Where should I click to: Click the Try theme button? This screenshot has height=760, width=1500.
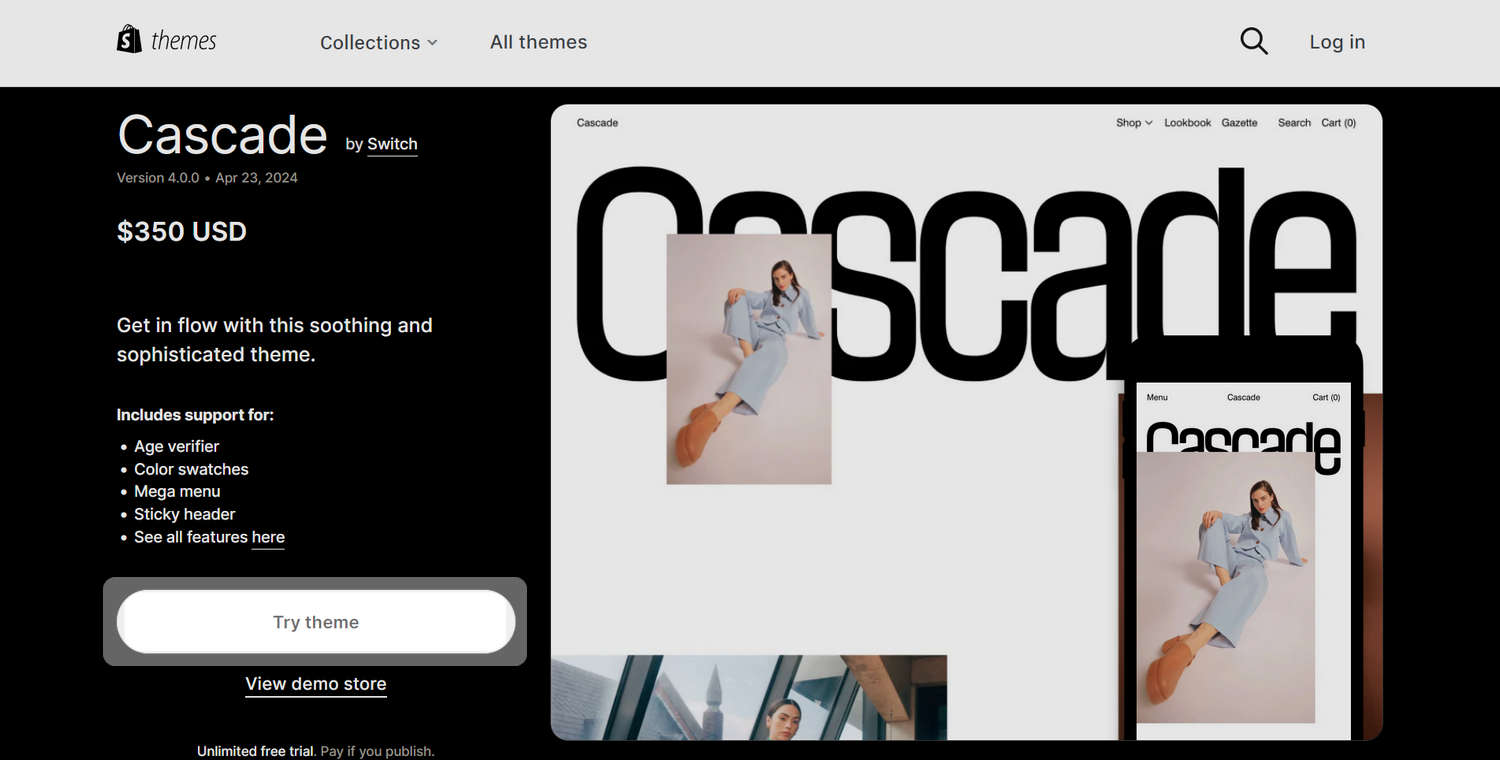click(x=316, y=622)
